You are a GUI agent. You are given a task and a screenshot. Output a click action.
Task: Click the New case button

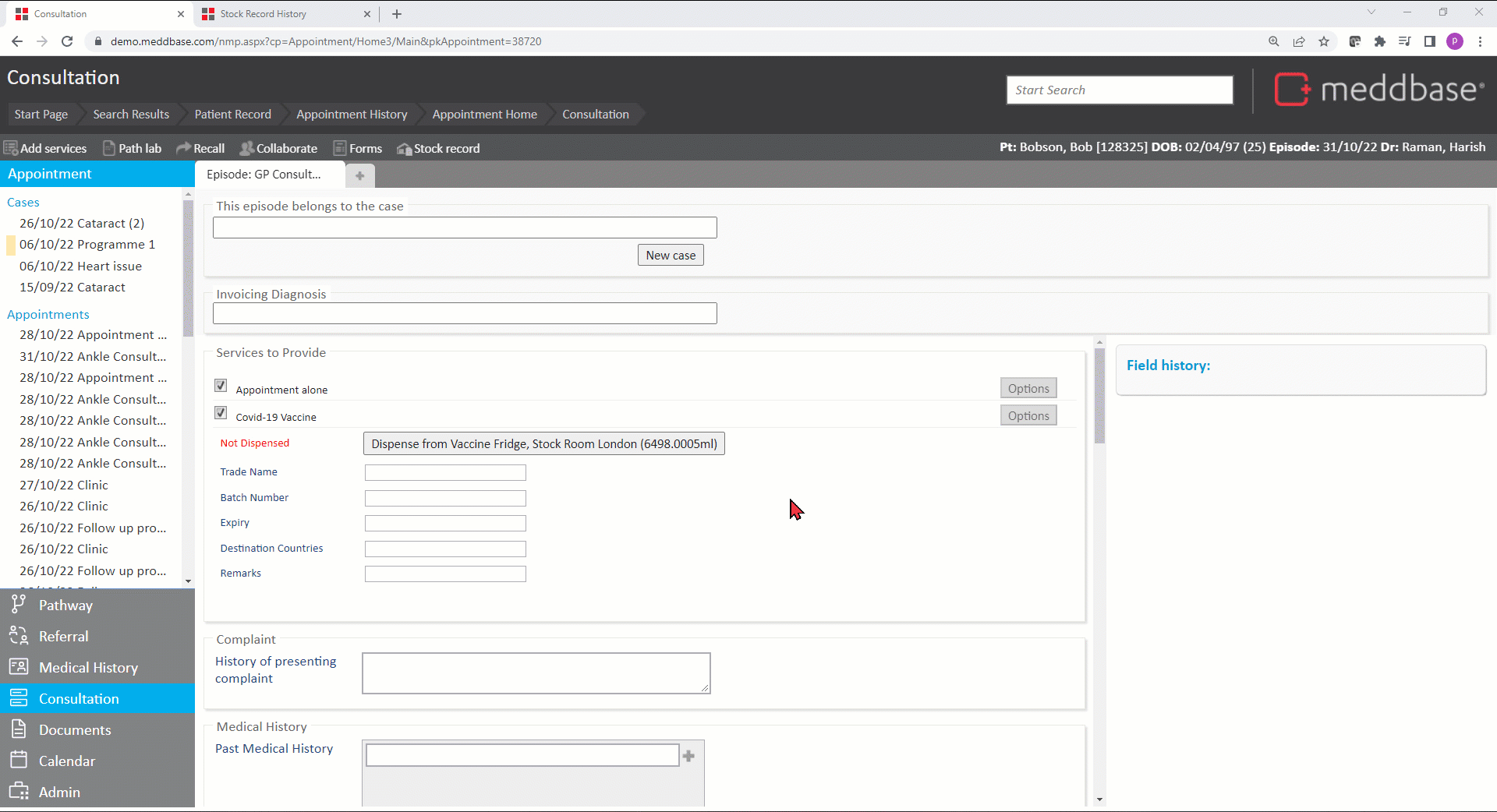point(670,255)
